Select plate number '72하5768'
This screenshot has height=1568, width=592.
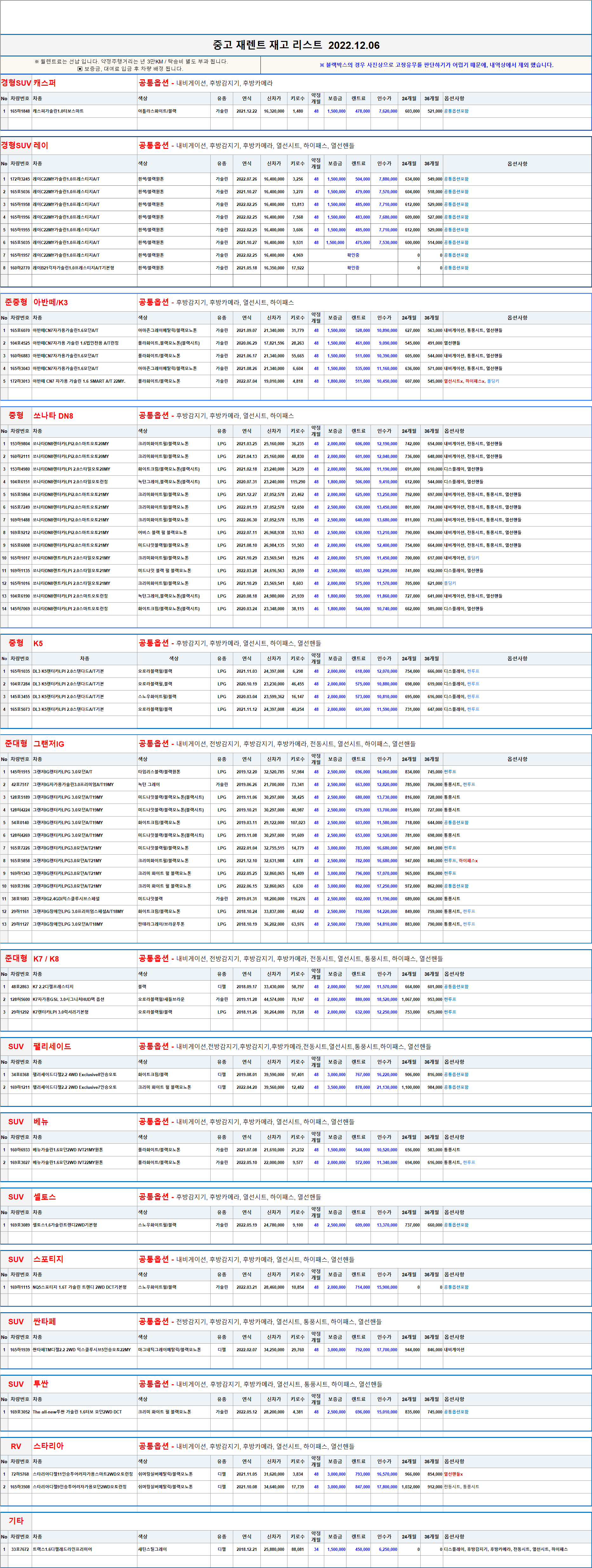[x=20, y=1474]
